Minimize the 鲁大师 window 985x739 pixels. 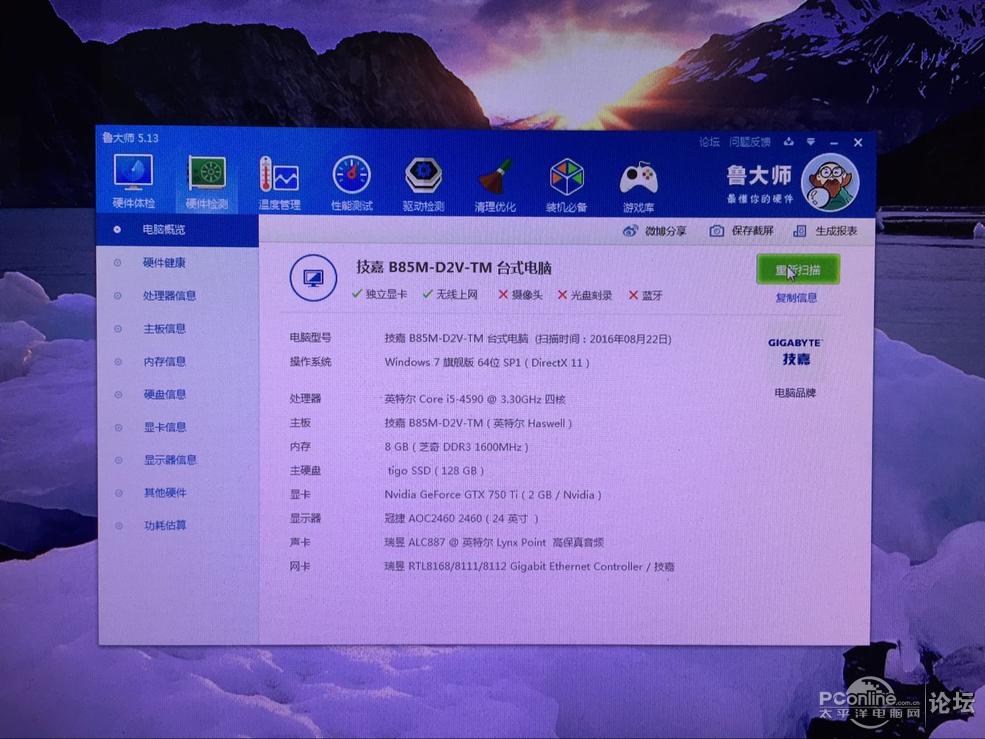(x=834, y=143)
